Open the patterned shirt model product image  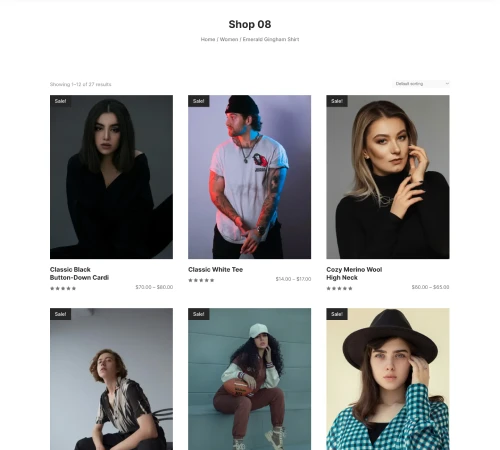tap(111, 379)
